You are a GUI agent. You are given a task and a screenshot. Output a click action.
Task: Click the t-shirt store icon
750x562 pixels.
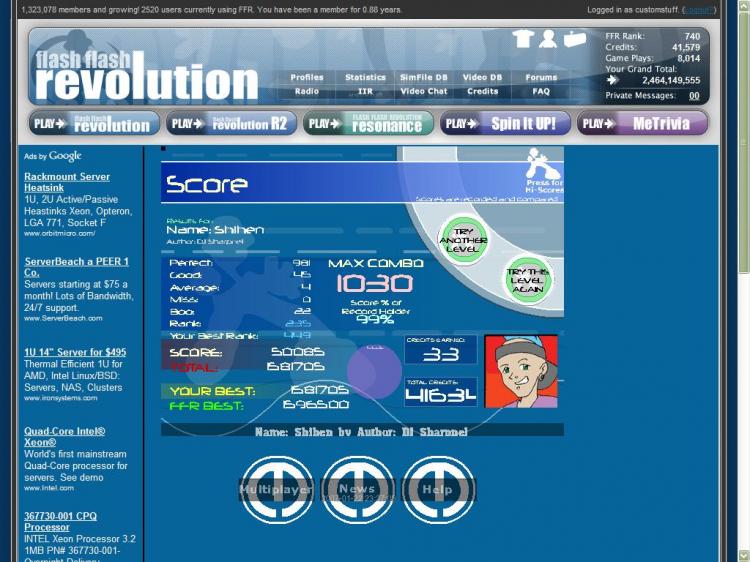click(x=523, y=39)
